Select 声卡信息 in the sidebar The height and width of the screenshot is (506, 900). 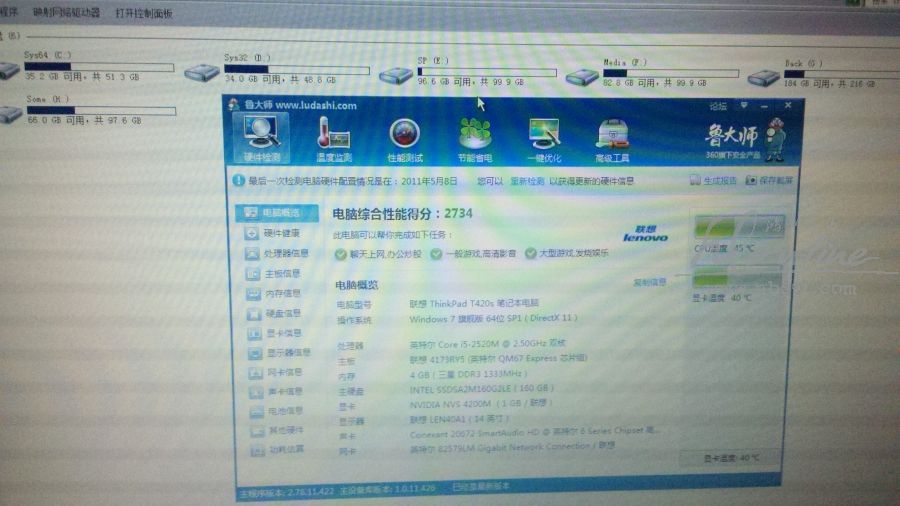(x=277, y=392)
